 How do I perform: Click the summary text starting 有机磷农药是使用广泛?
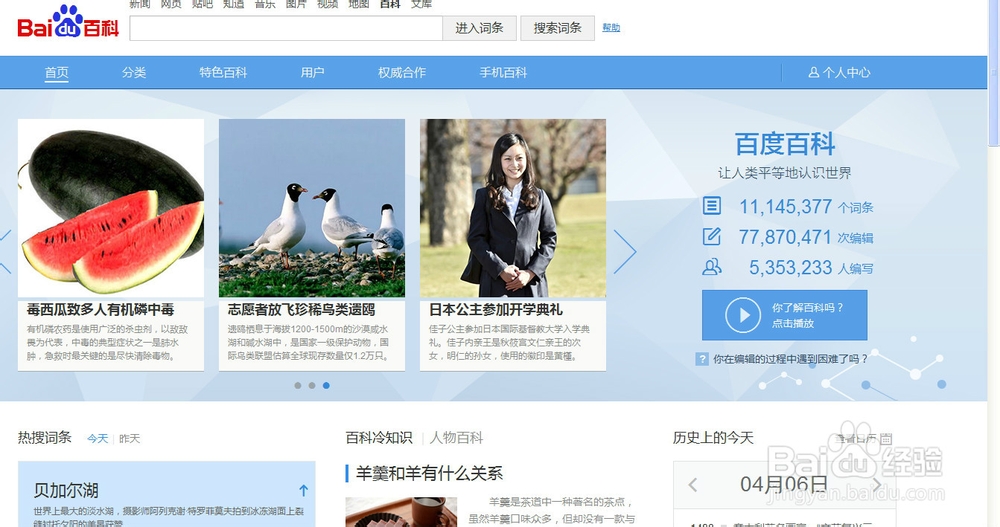(x=107, y=343)
